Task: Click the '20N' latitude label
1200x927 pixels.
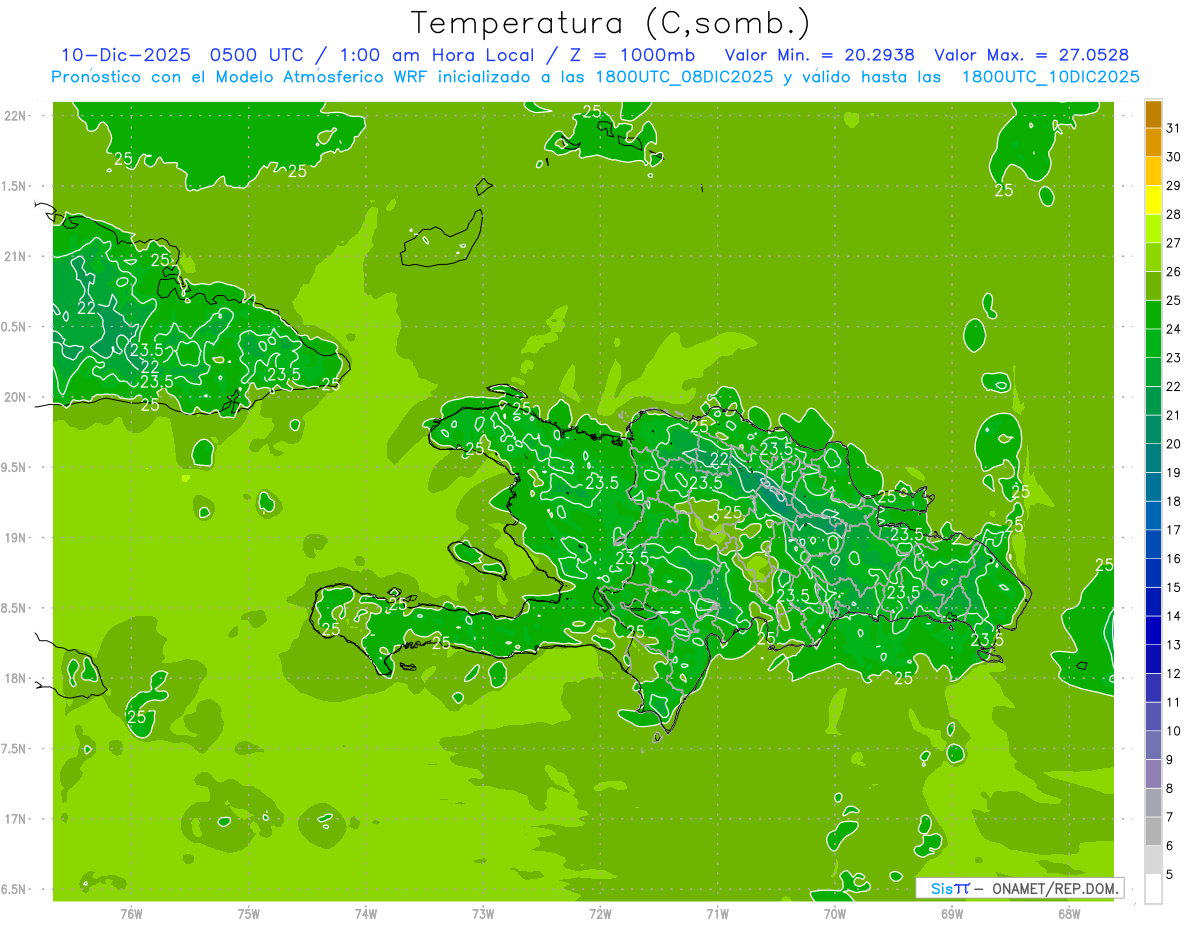Action: 15,397
